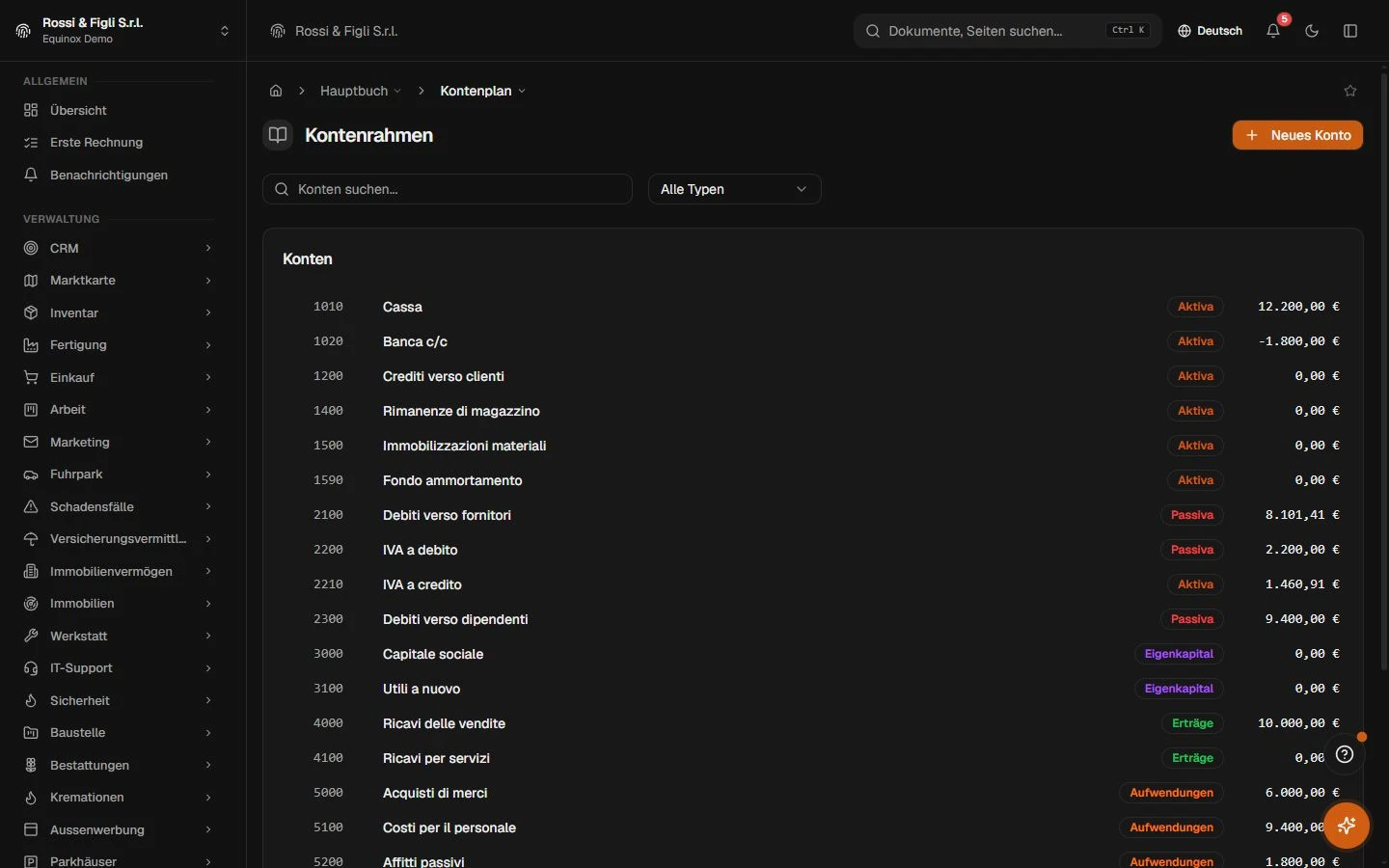Click the Marktkarte map icon
The height and width of the screenshot is (868, 1389).
point(31,281)
